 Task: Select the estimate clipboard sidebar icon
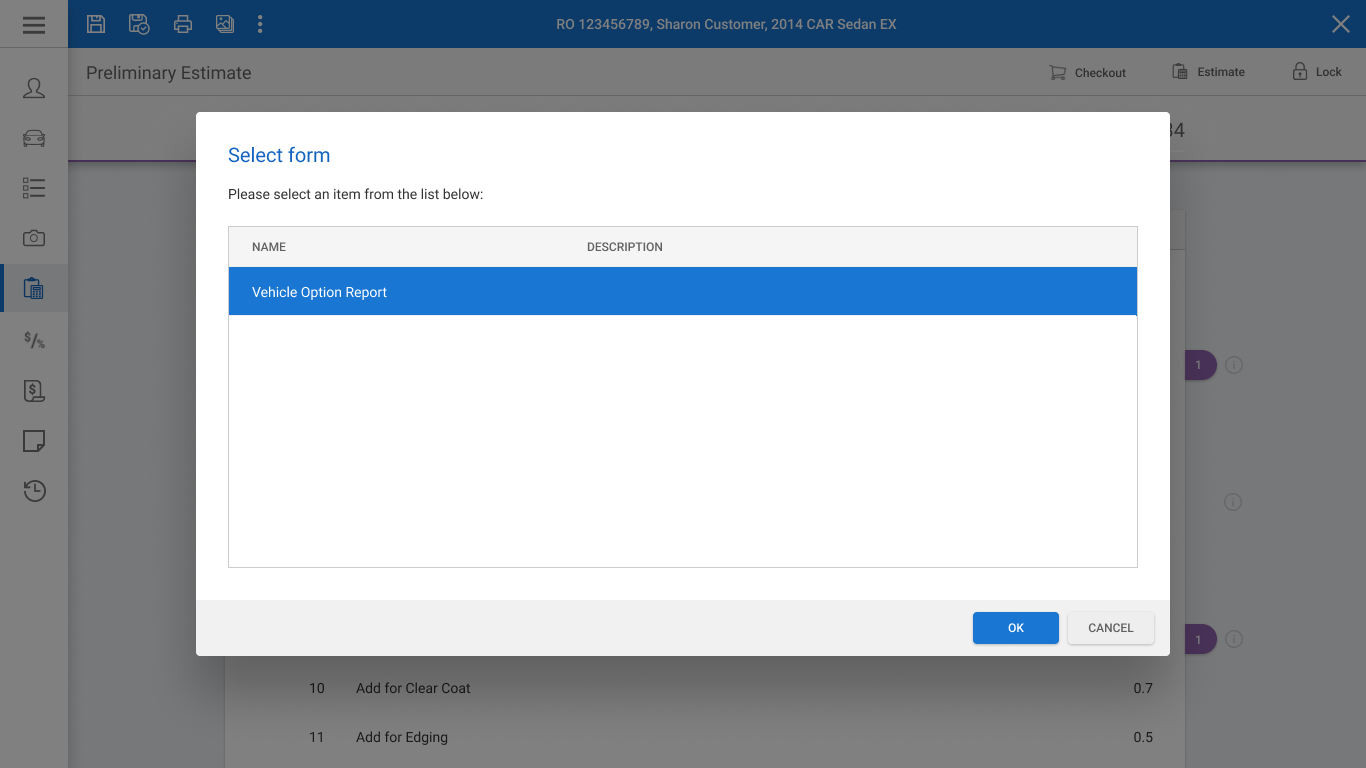point(34,288)
